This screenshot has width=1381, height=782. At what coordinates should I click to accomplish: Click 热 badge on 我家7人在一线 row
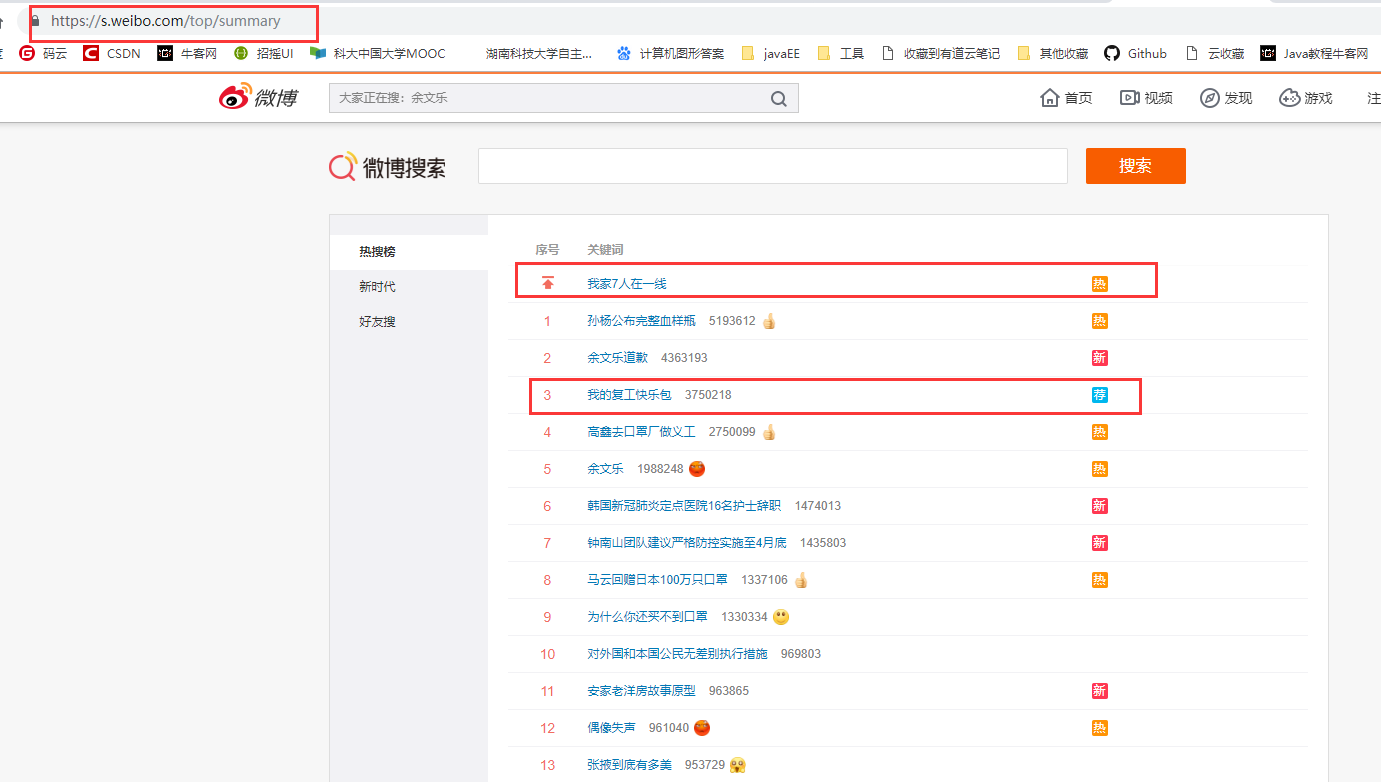(x=1100, y=284)
